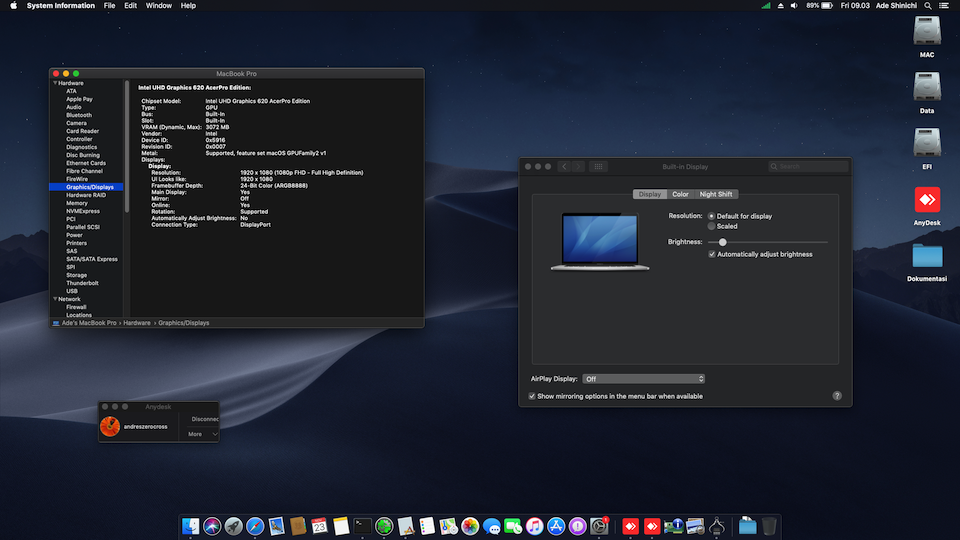Collapse the Network tree section
Viewport: 960px width, 540px height.
tap(55, 299)
